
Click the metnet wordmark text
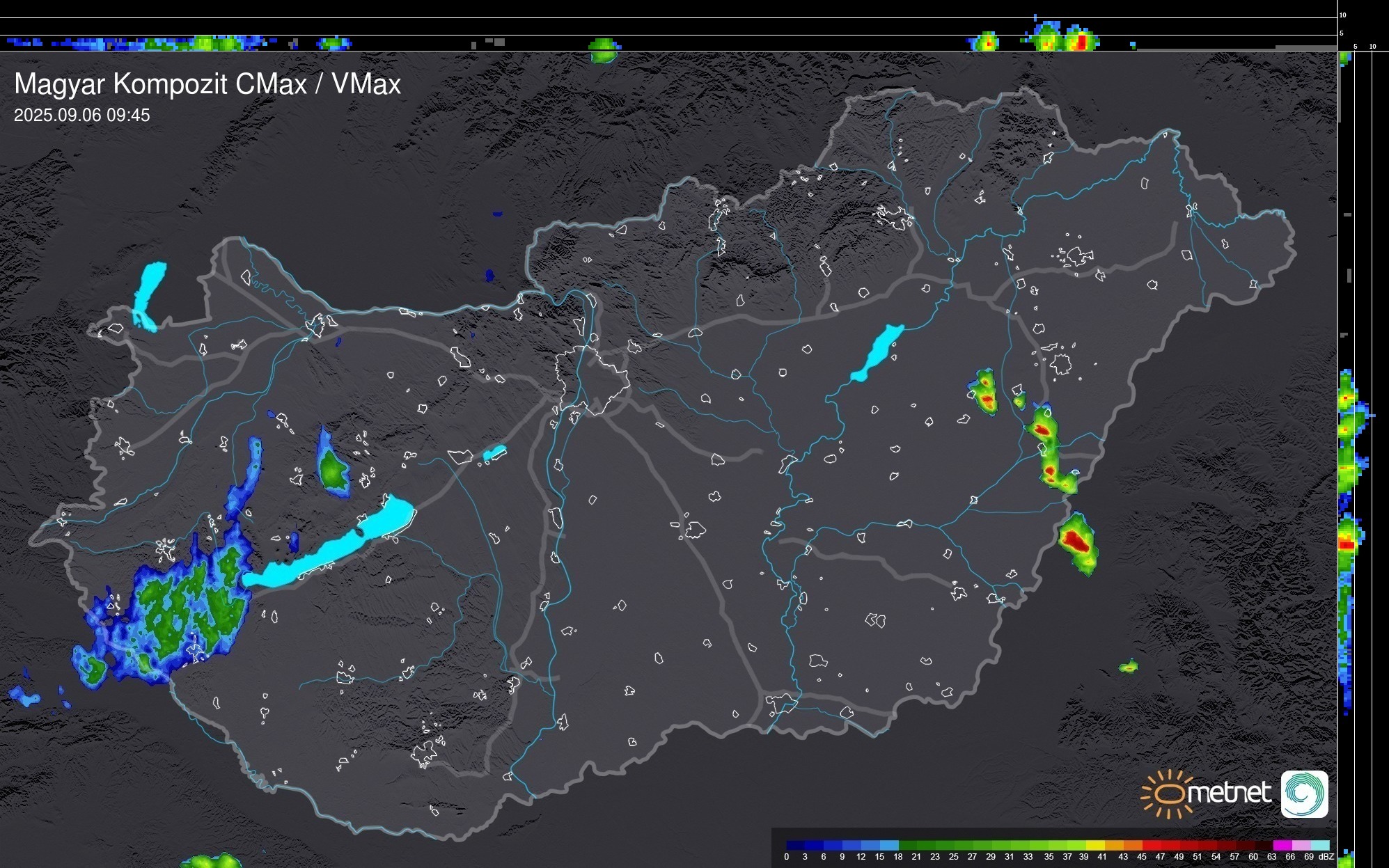[1229, 793]
